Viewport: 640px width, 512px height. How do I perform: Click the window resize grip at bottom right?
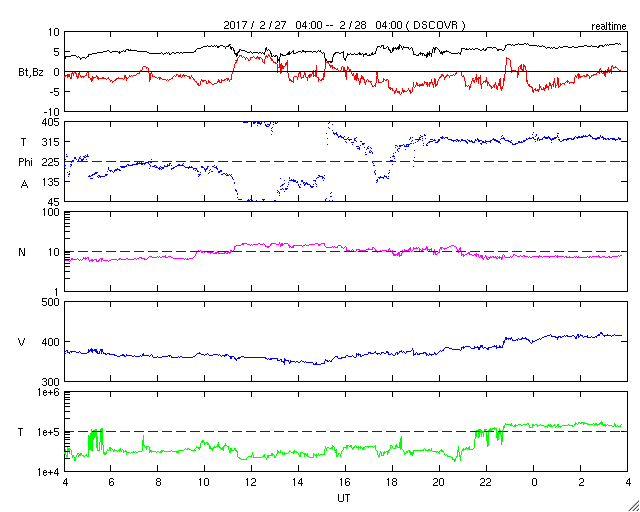point(633,506)
